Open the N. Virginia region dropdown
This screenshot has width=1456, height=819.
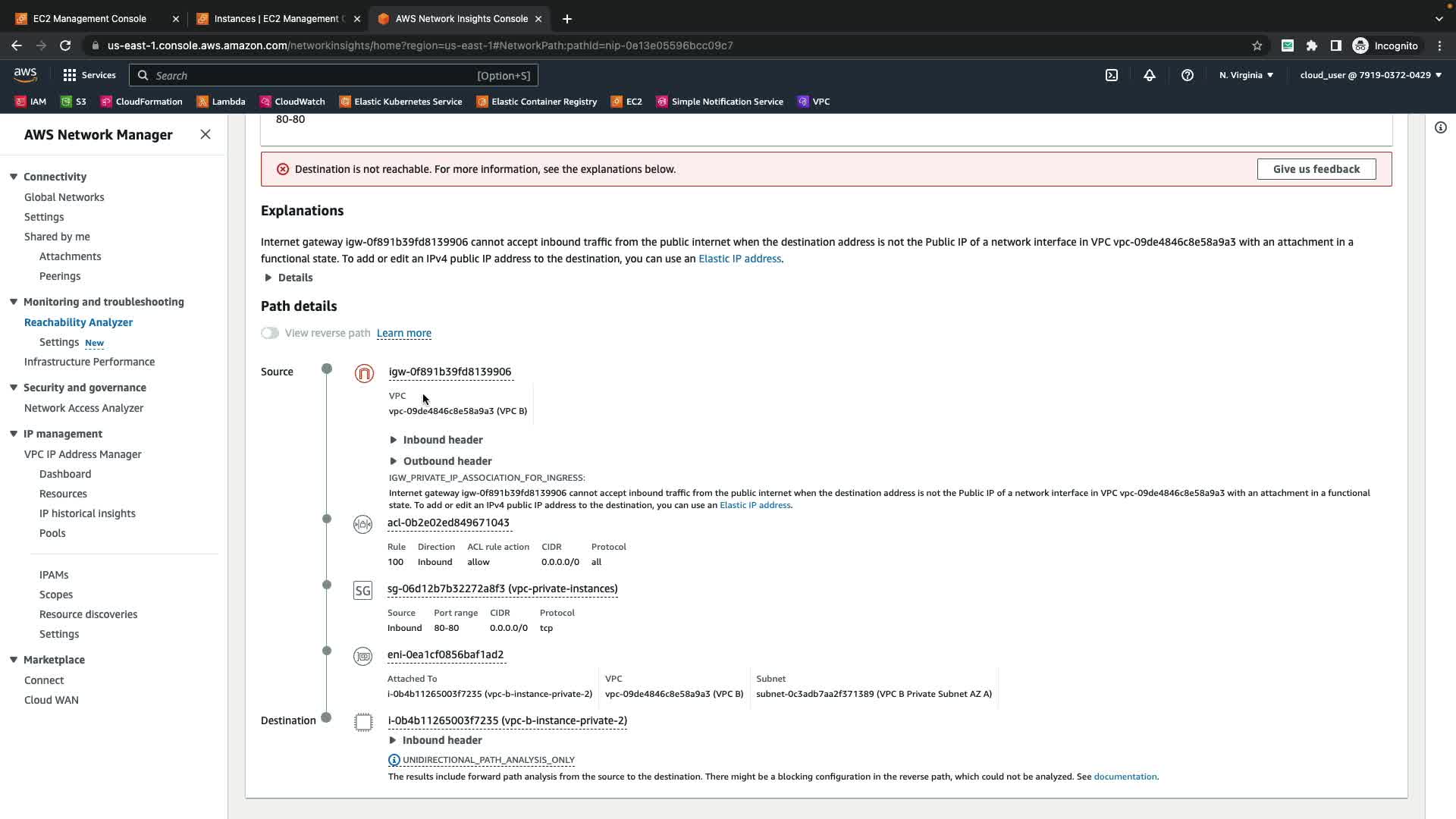[x=1246, y=75]
